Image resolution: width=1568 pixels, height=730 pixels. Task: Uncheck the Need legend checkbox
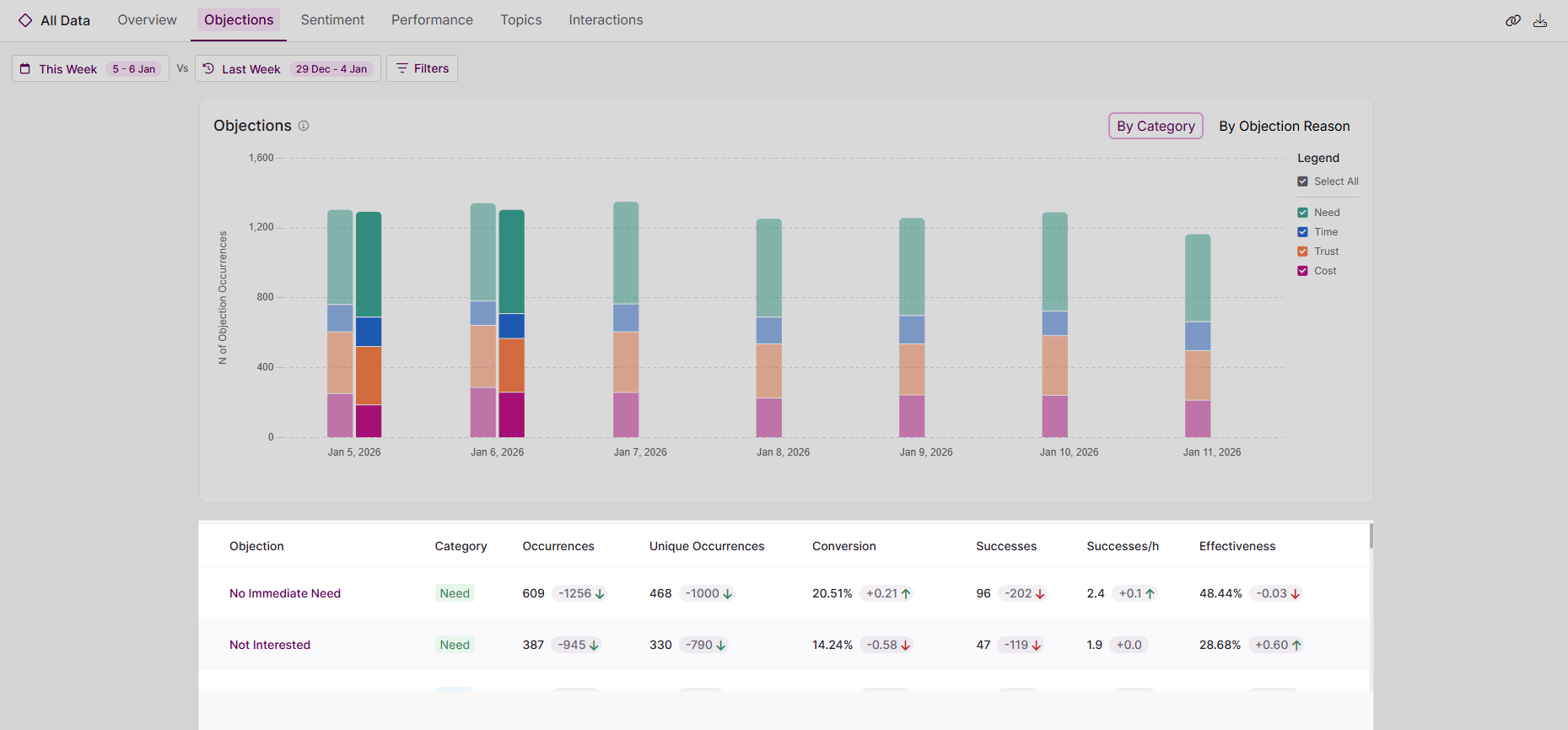1302,213
